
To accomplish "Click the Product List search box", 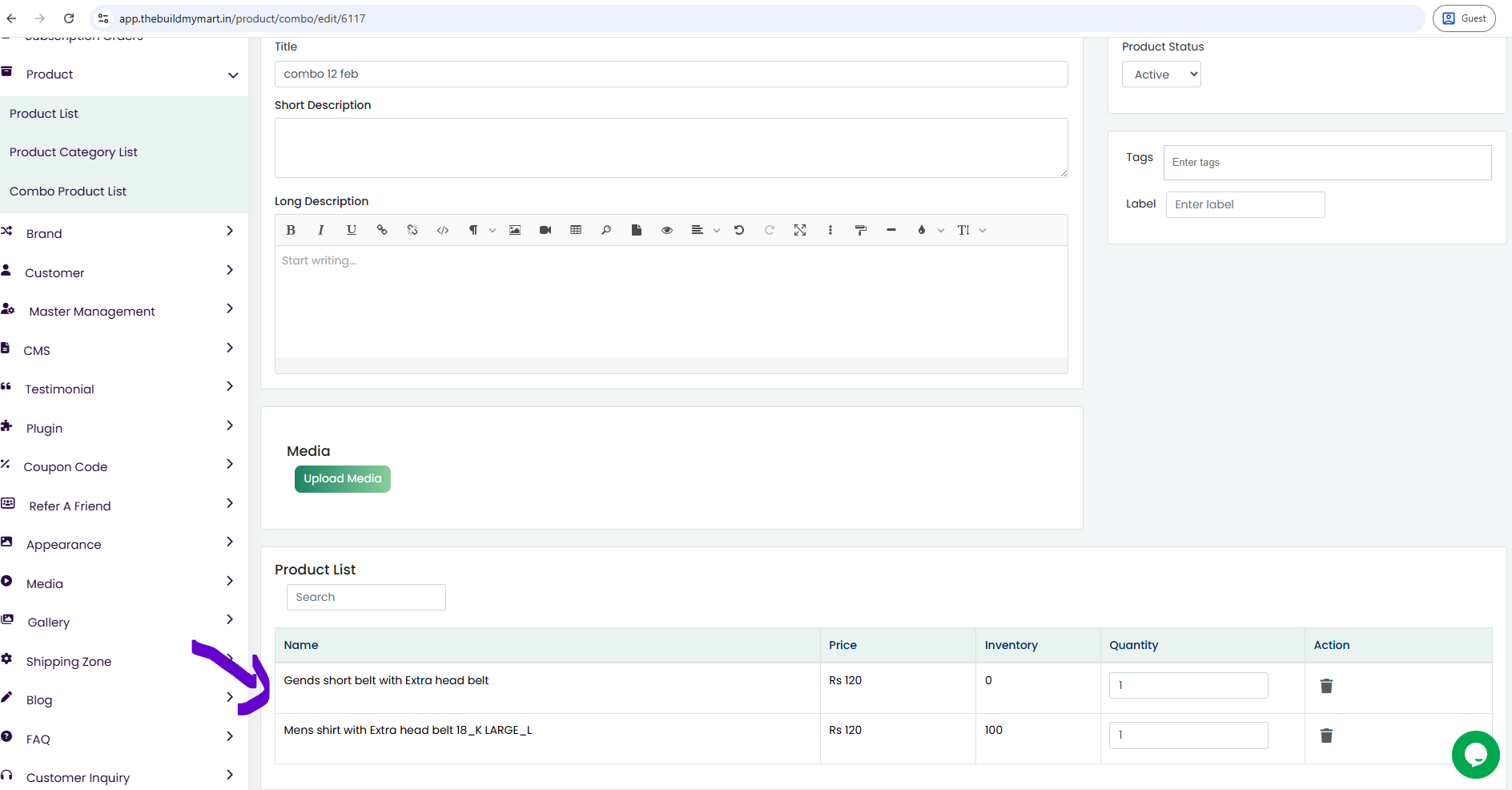I will click(366, 597).
